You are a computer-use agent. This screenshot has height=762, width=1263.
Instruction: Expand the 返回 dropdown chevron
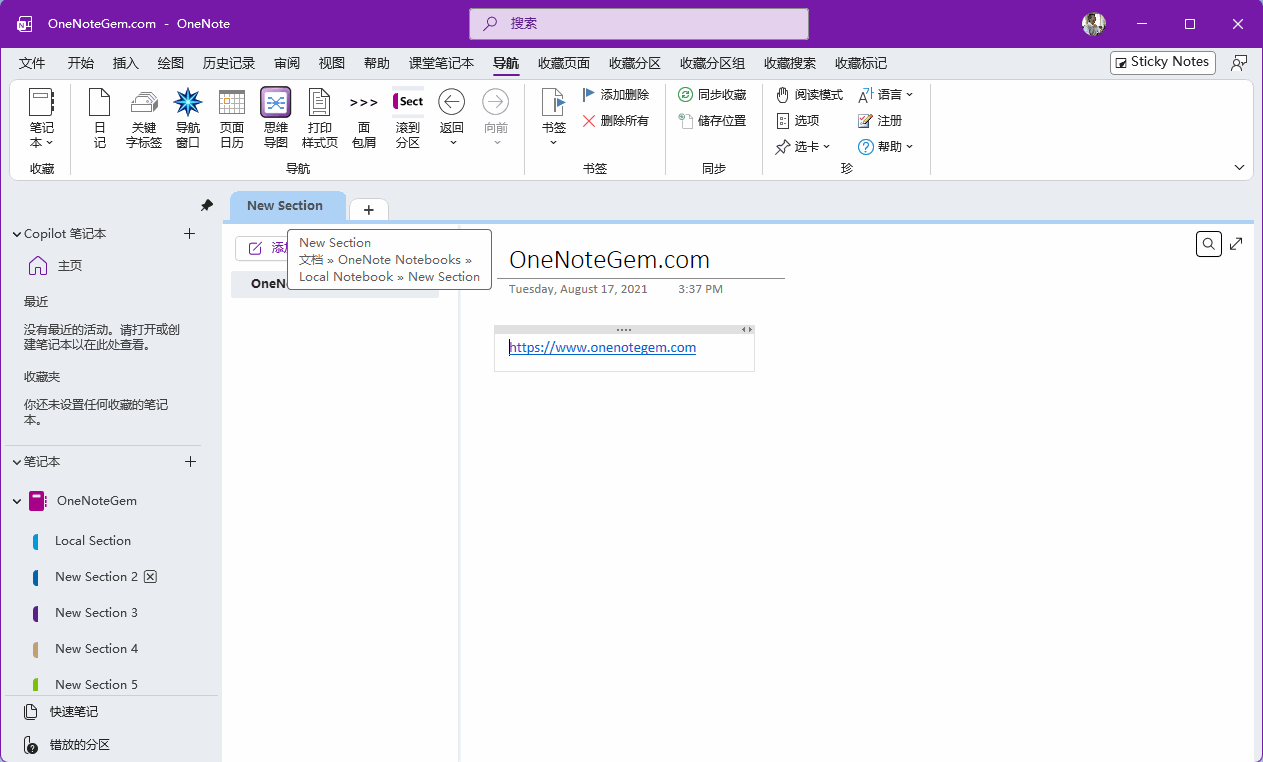[x=452, y=143]
